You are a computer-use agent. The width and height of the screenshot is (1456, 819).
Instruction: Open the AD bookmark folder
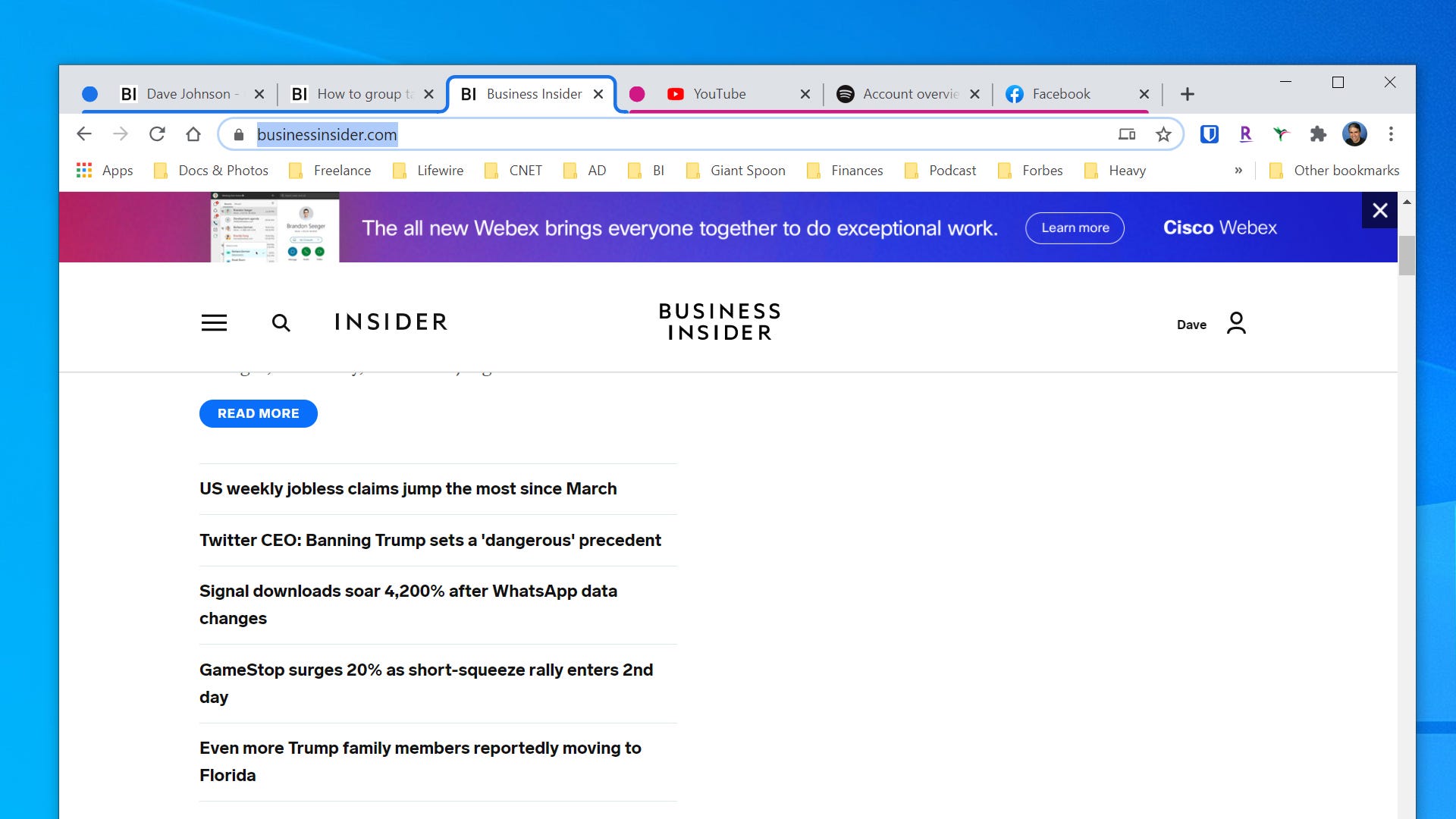coord(585,171)
